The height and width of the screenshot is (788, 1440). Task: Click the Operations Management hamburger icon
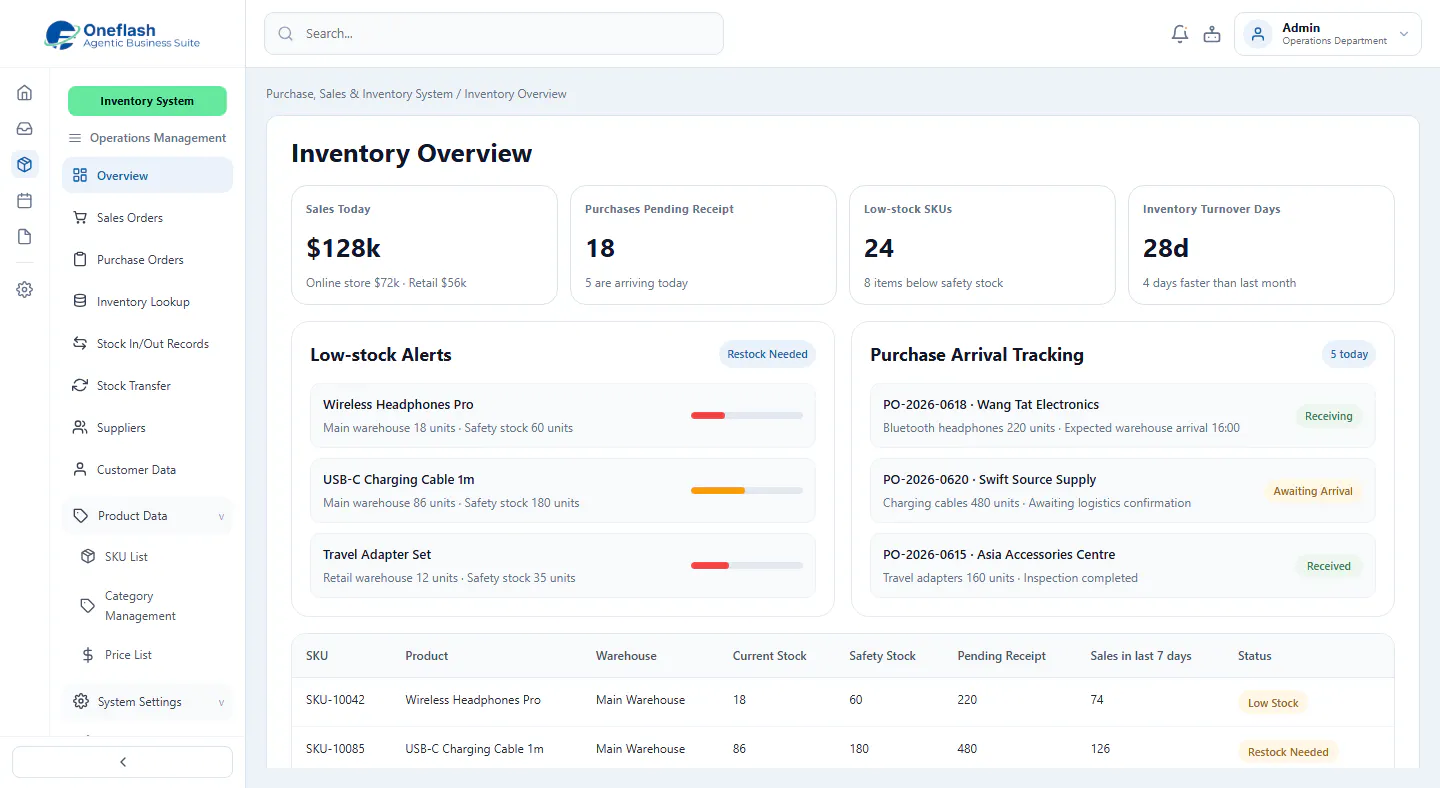(75, 138)
